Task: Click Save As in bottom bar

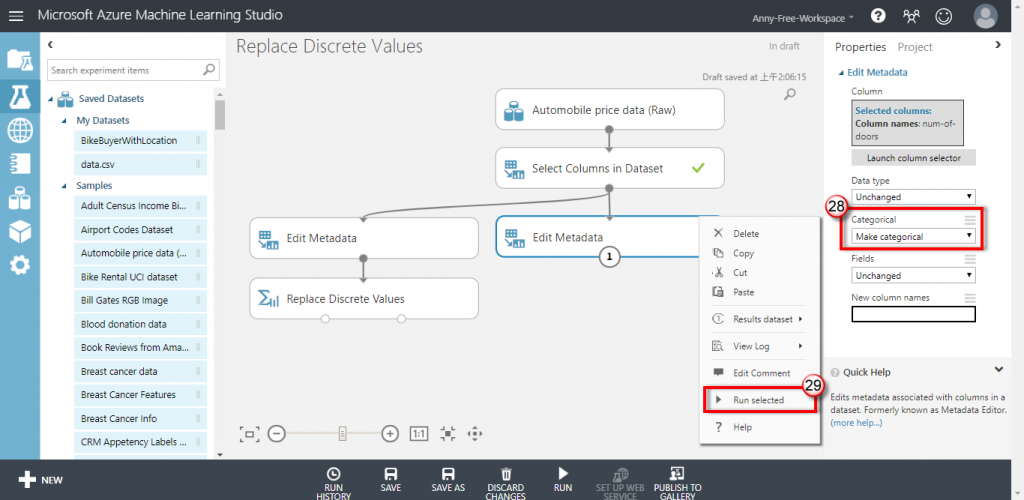Action: click(448, 480)
